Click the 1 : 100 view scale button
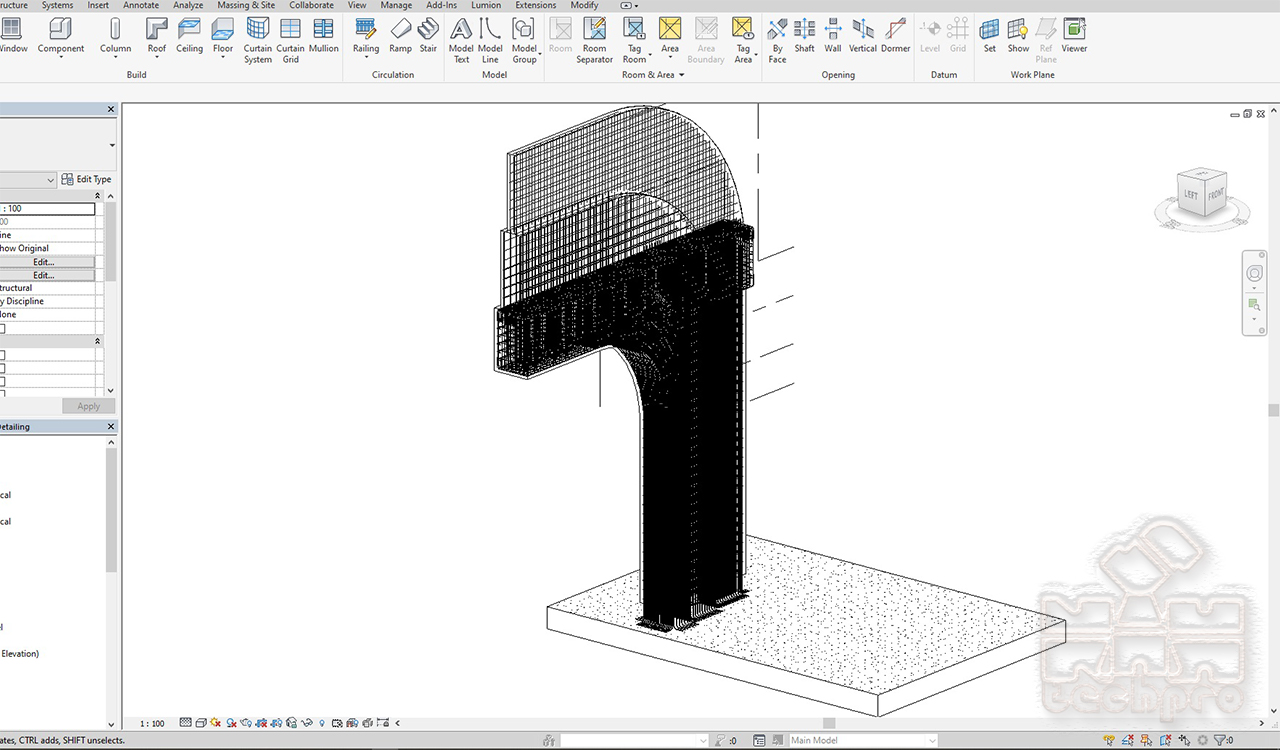Screen dimensions: 1280x750 pos(152,722)
